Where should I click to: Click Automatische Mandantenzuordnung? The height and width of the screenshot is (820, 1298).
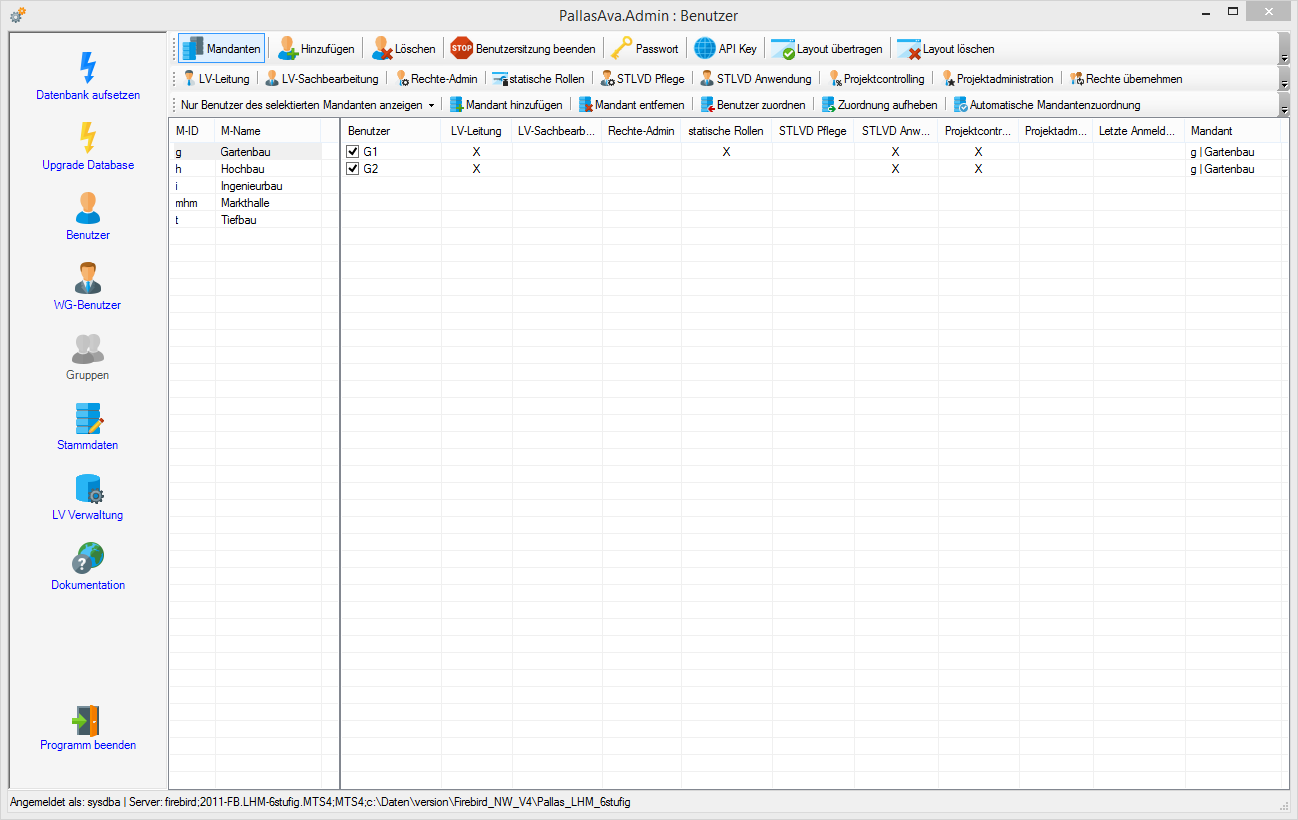(x=1046, y=105)
